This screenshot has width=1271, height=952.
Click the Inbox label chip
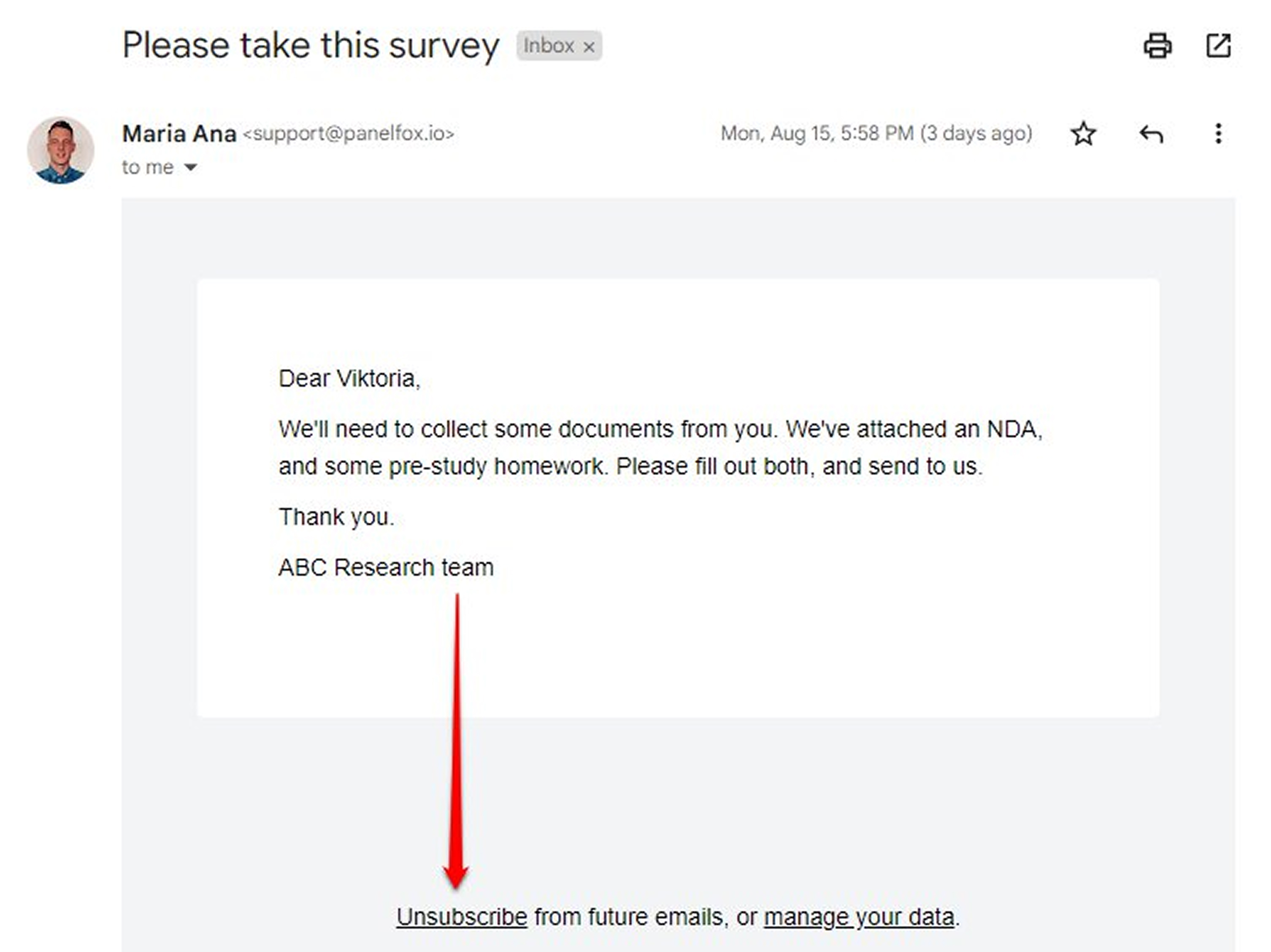click(549, 46)
